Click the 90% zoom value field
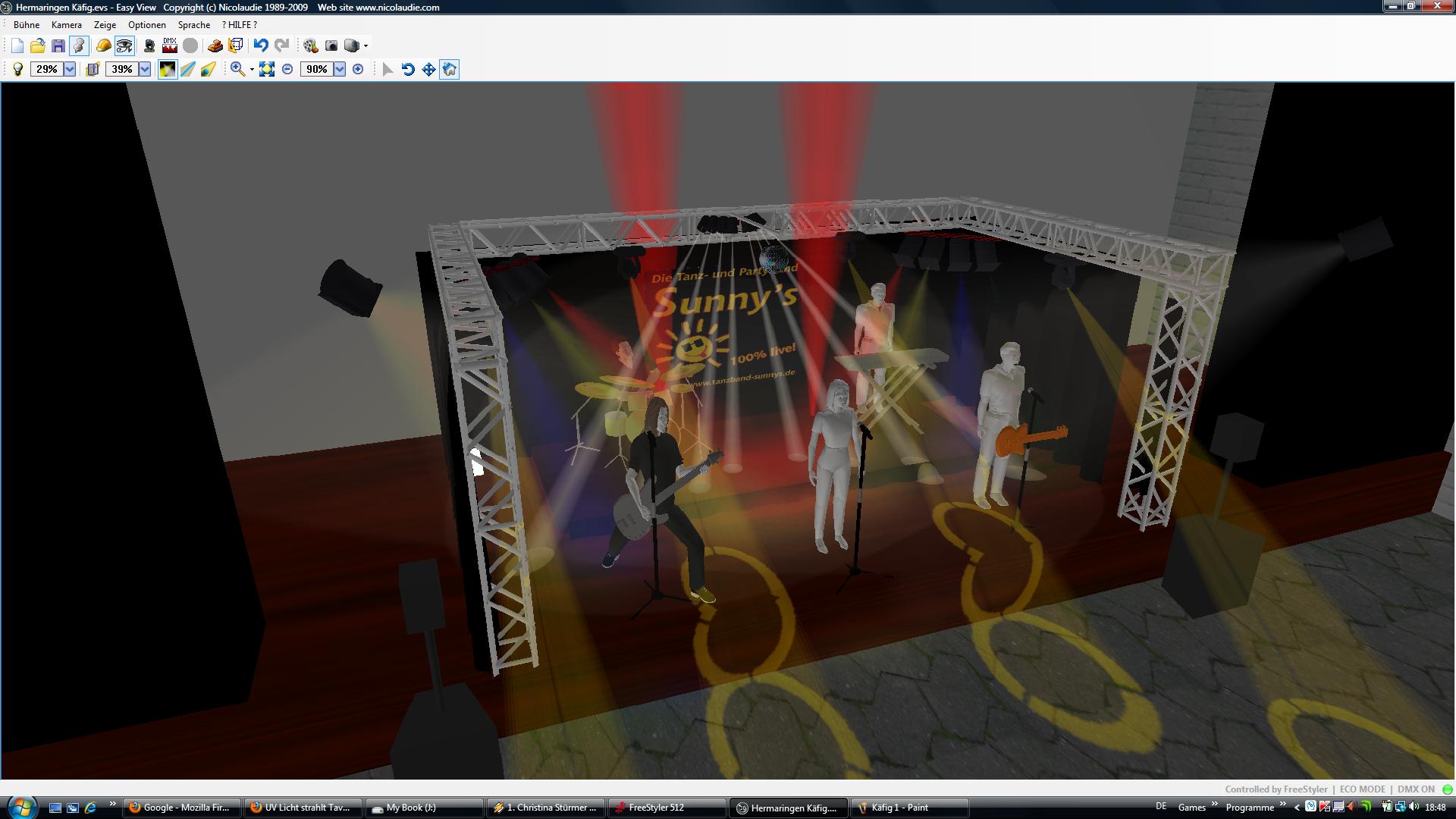Screen dimensions: 1456x819 point(316,69)
